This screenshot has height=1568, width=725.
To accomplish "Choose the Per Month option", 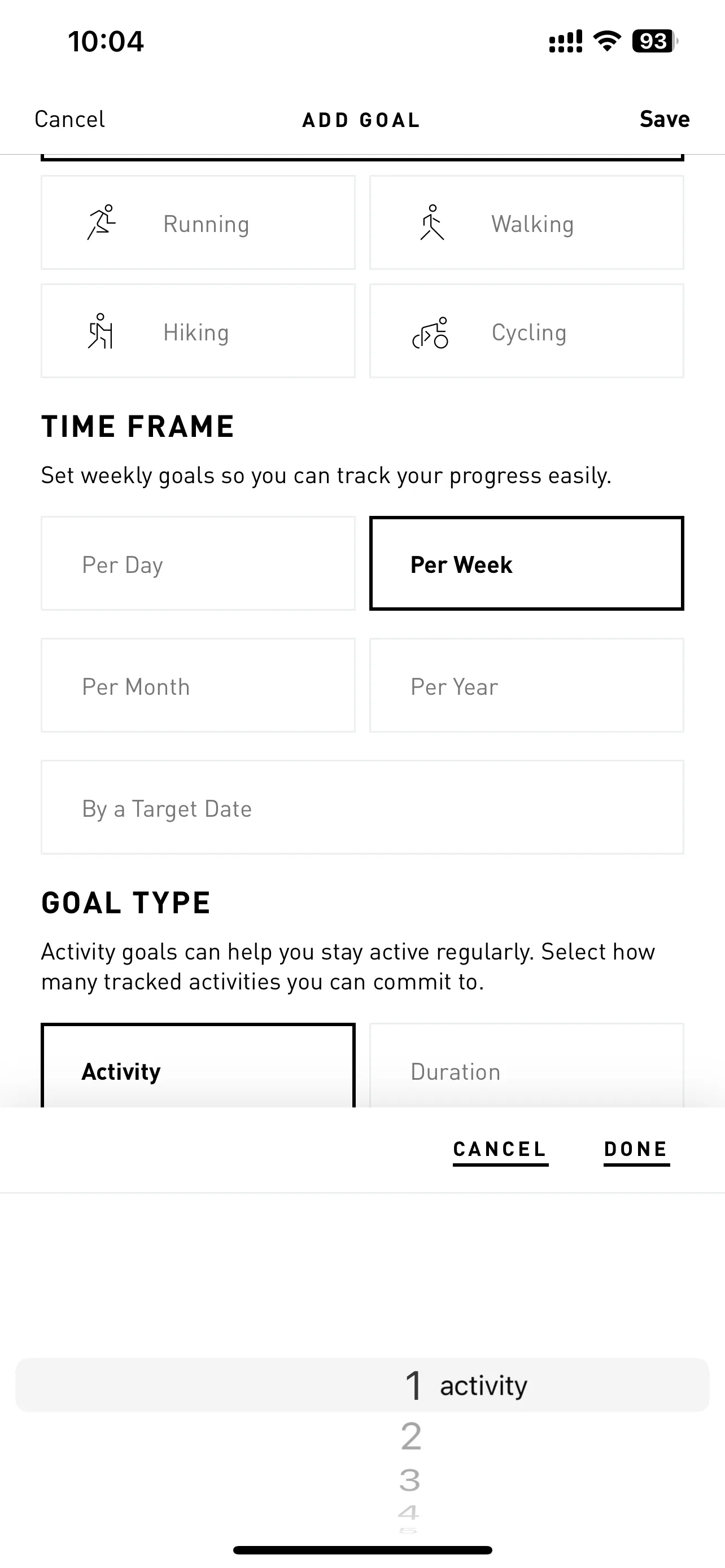I will 198,685.
